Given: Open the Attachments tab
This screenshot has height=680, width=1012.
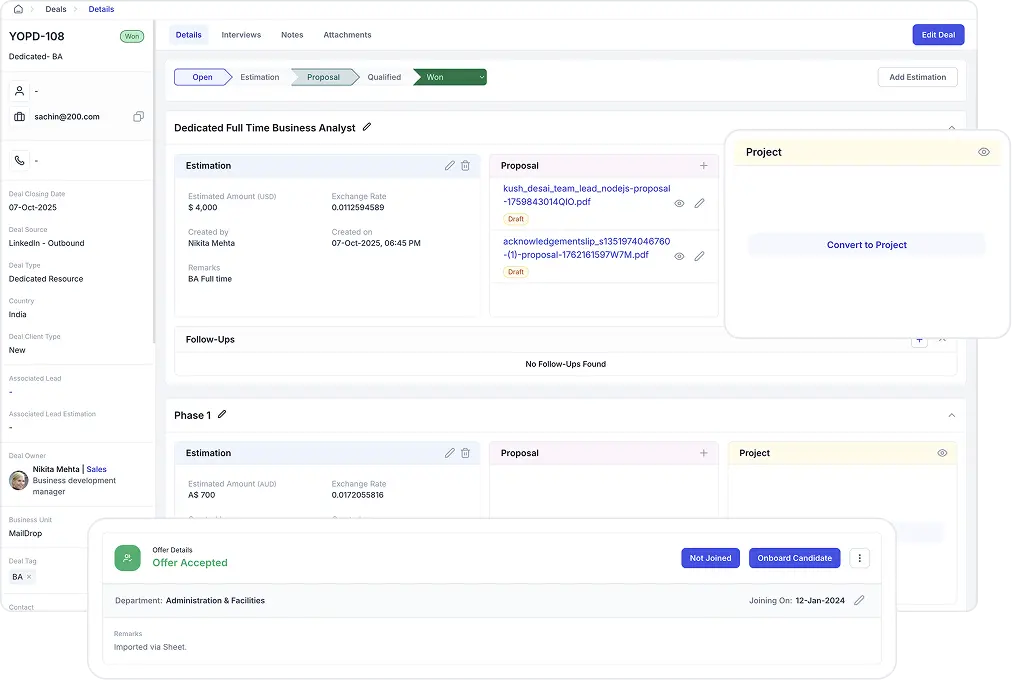Looking at the screenshot, I should coord(347,34).
